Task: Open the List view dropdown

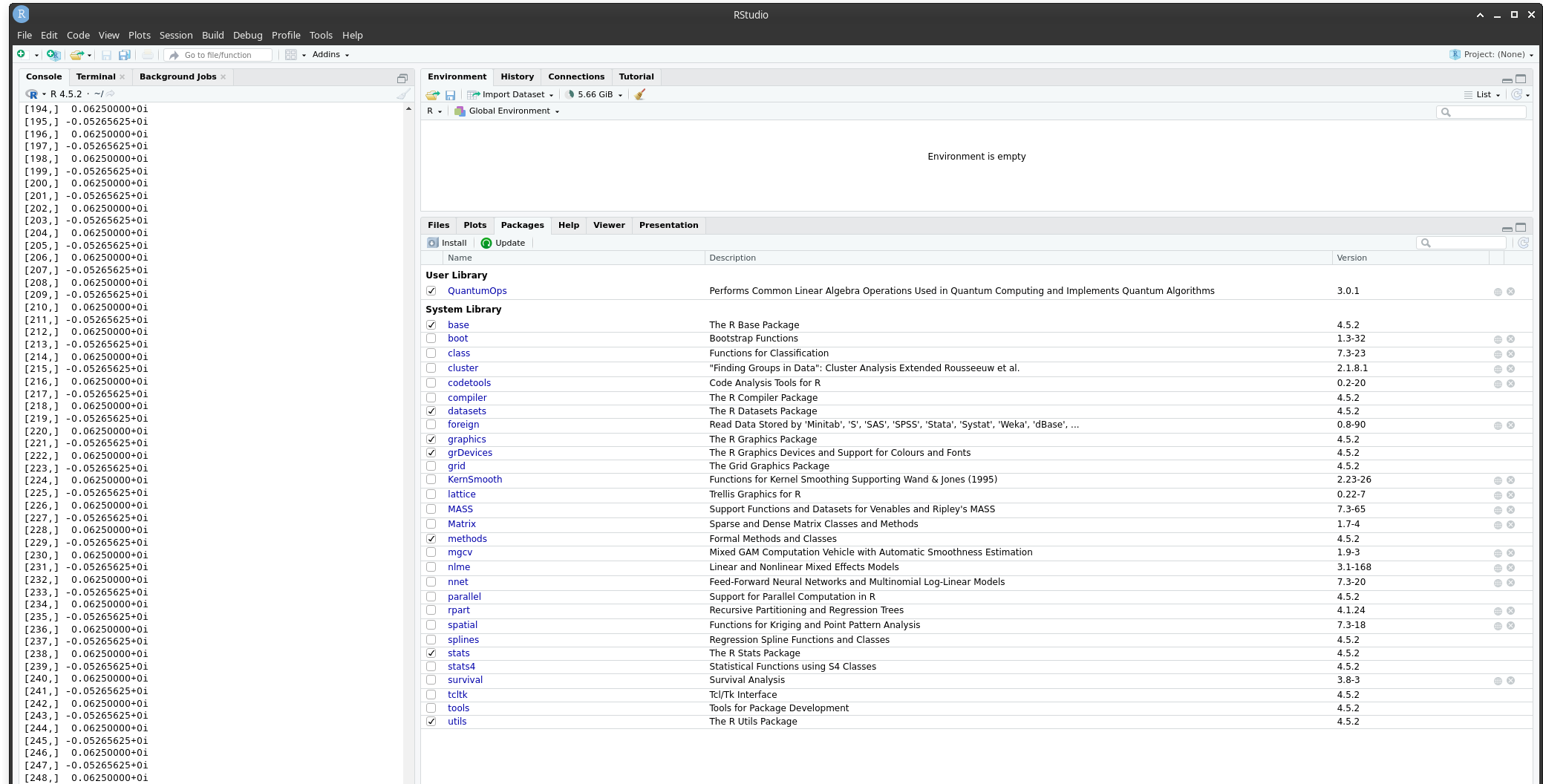Action: point(1482,94)
